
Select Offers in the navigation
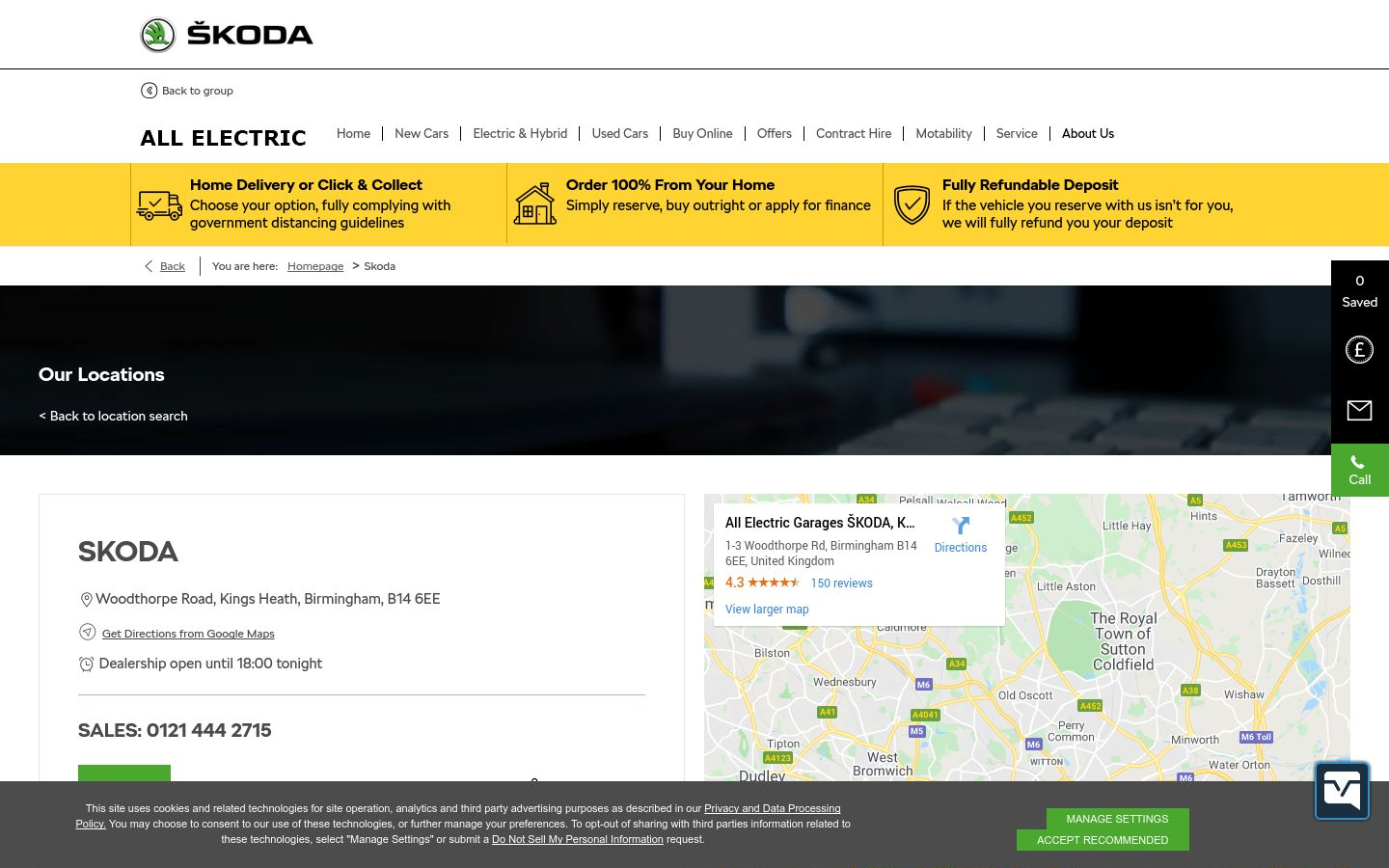(x=775, y=134)
